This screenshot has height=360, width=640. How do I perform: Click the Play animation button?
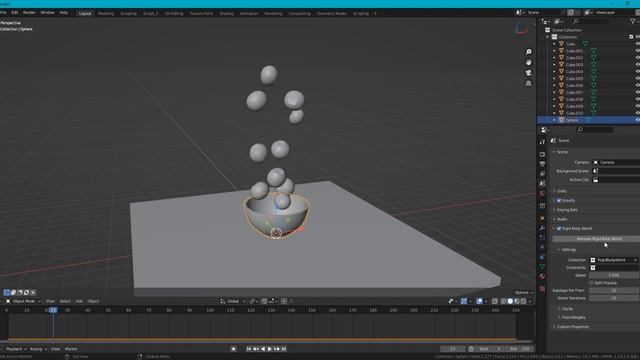coord(269,349)
